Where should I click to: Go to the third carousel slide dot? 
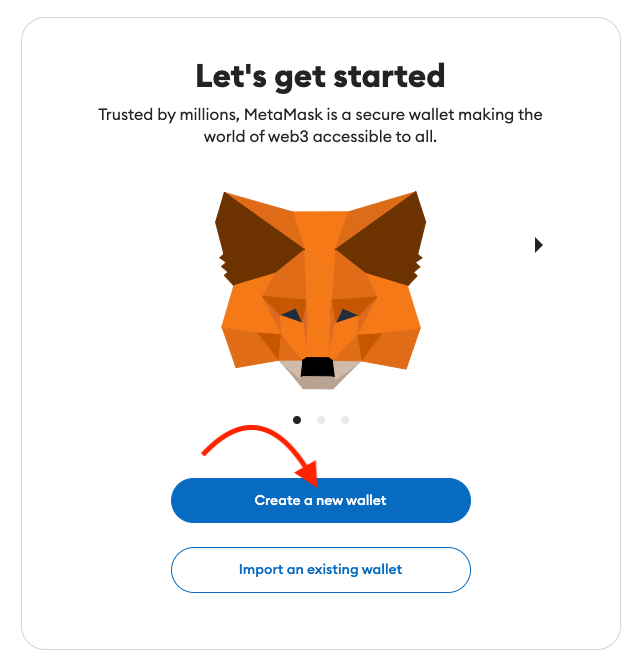(345, 420)
